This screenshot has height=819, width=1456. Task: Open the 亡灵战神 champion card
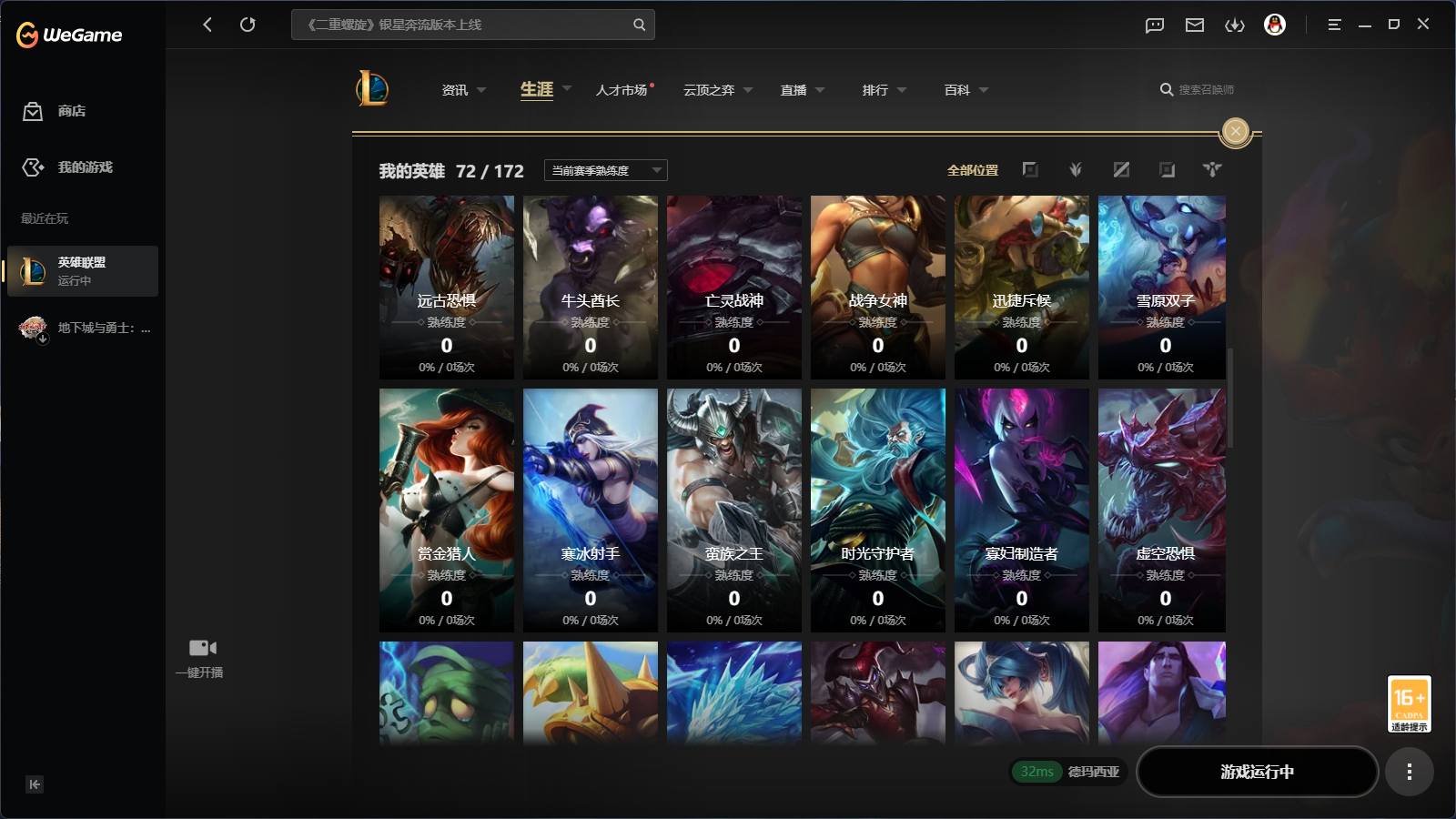[734, 288]
